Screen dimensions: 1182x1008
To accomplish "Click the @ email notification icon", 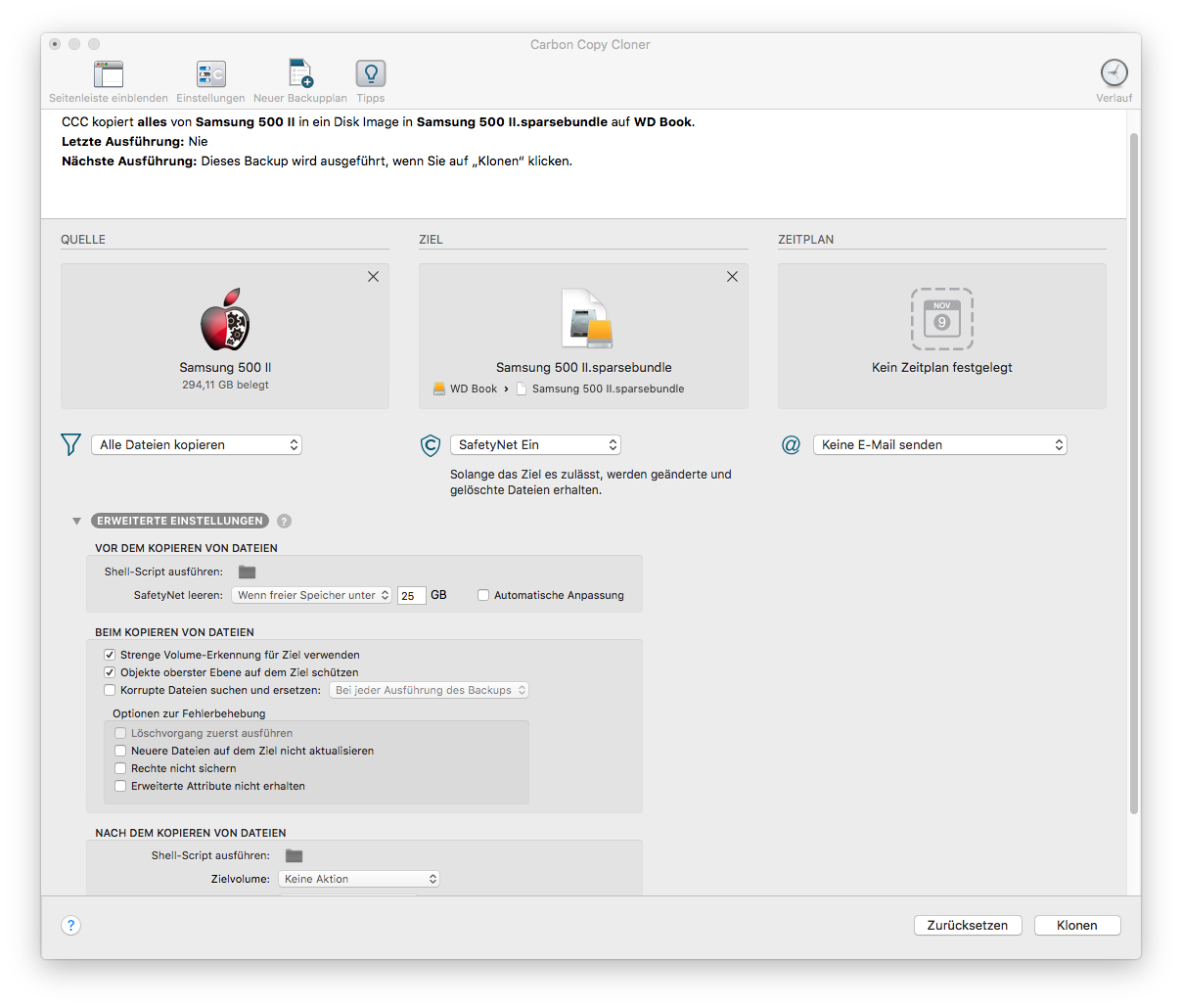I will [791, 445].
